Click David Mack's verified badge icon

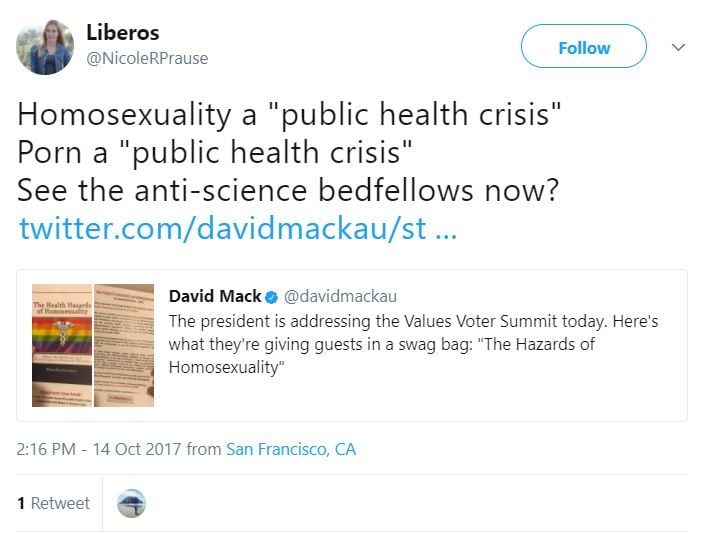point(270,297)
